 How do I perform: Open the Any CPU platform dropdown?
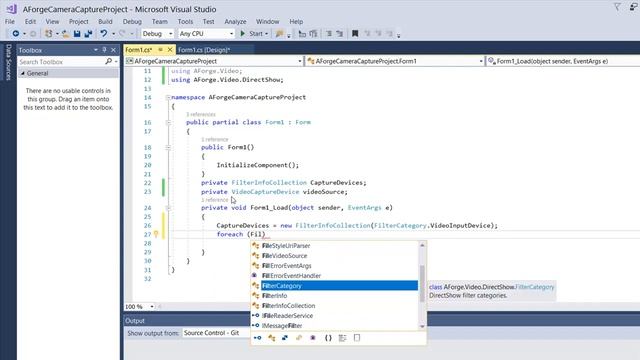coord(207,33)
